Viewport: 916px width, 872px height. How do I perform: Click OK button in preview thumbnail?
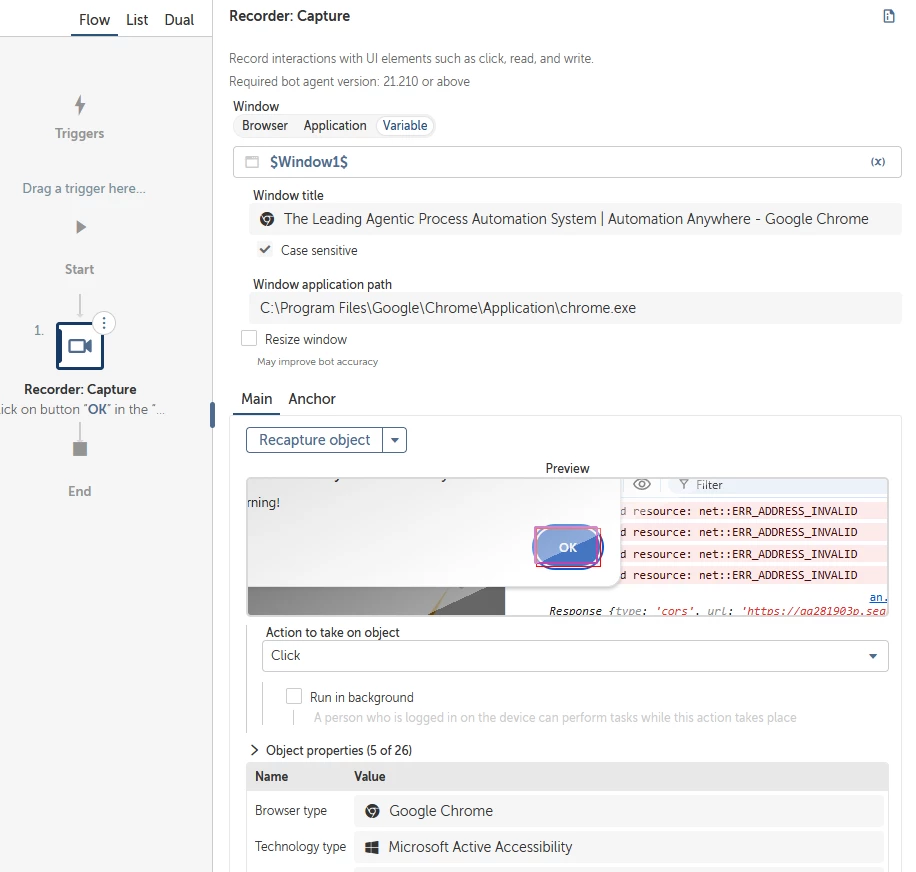click(568, 547)
